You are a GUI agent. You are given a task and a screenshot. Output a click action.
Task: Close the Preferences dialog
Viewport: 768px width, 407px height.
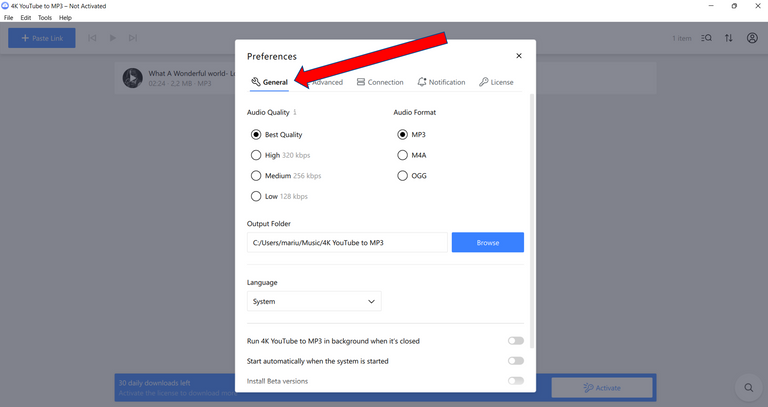[519, 56]
